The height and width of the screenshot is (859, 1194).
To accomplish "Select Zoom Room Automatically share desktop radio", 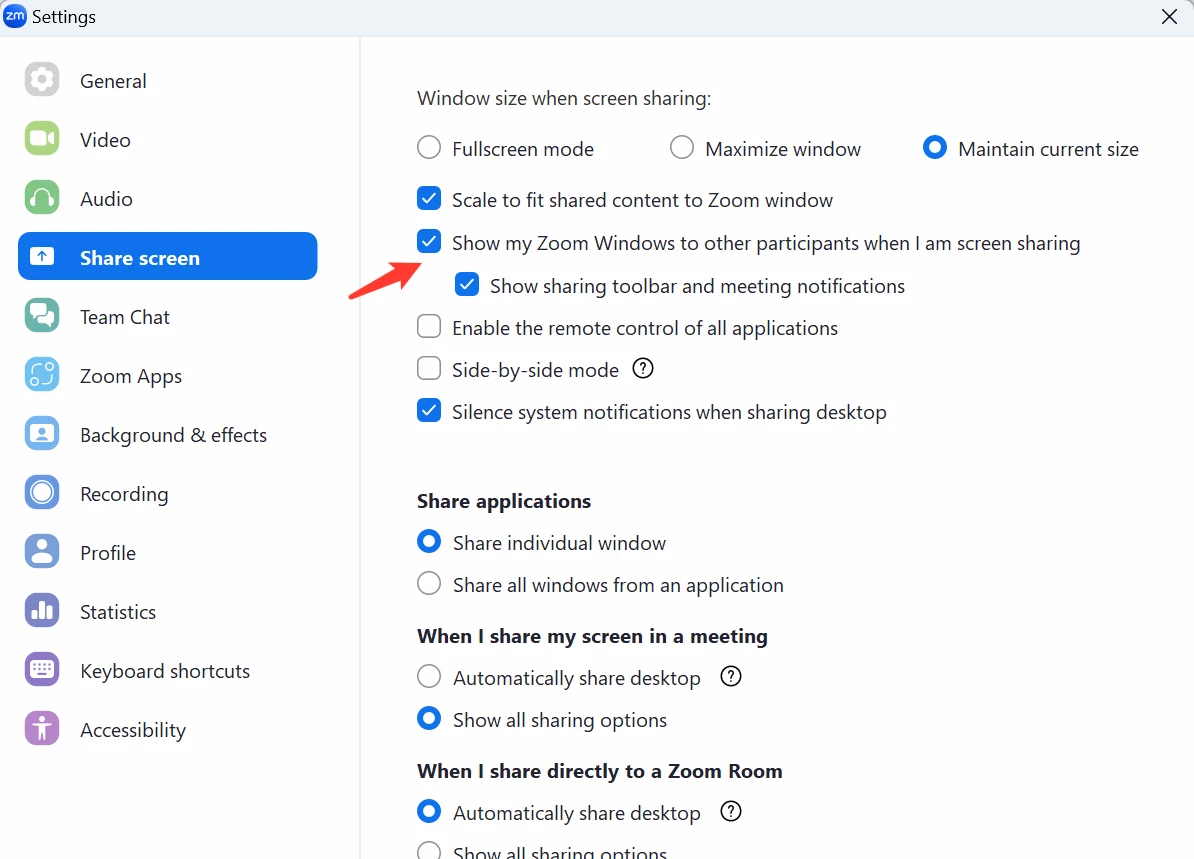I will click(x=429, y=811).
